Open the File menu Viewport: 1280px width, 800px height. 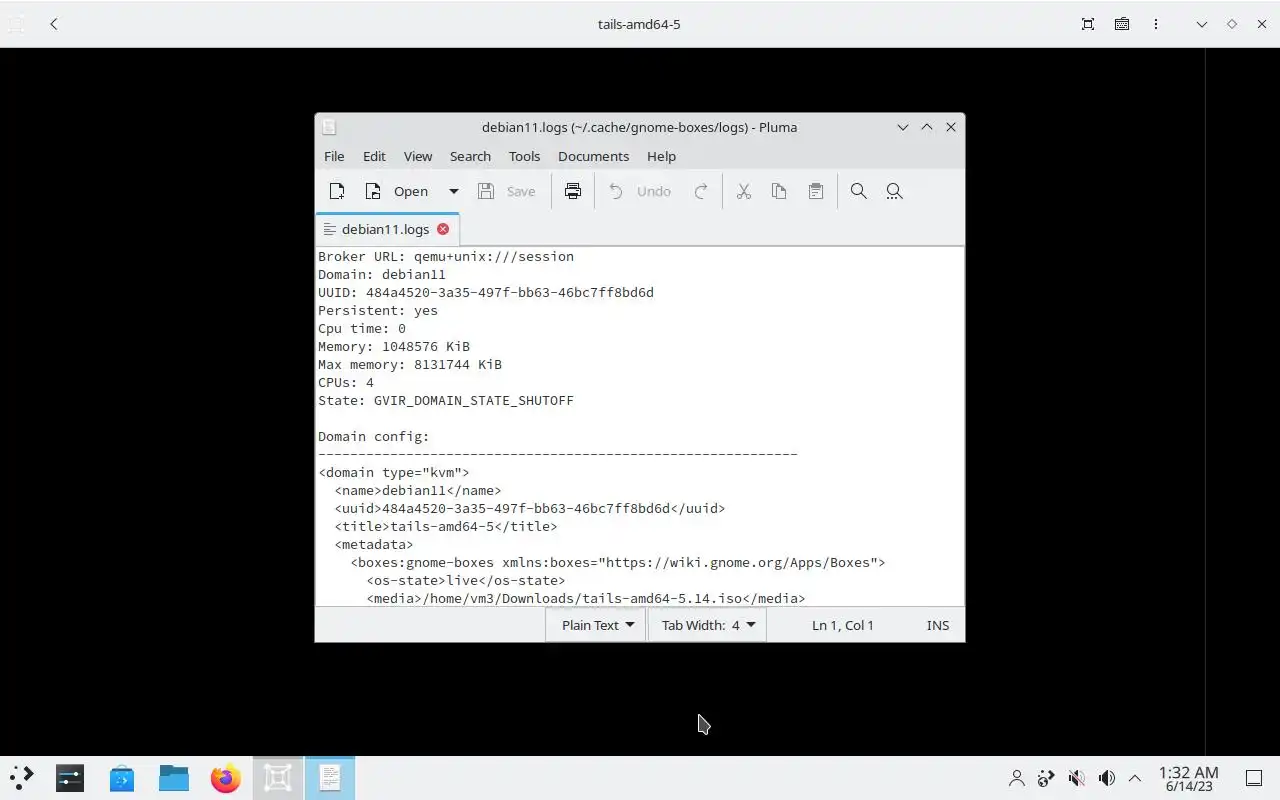point(334,156)
